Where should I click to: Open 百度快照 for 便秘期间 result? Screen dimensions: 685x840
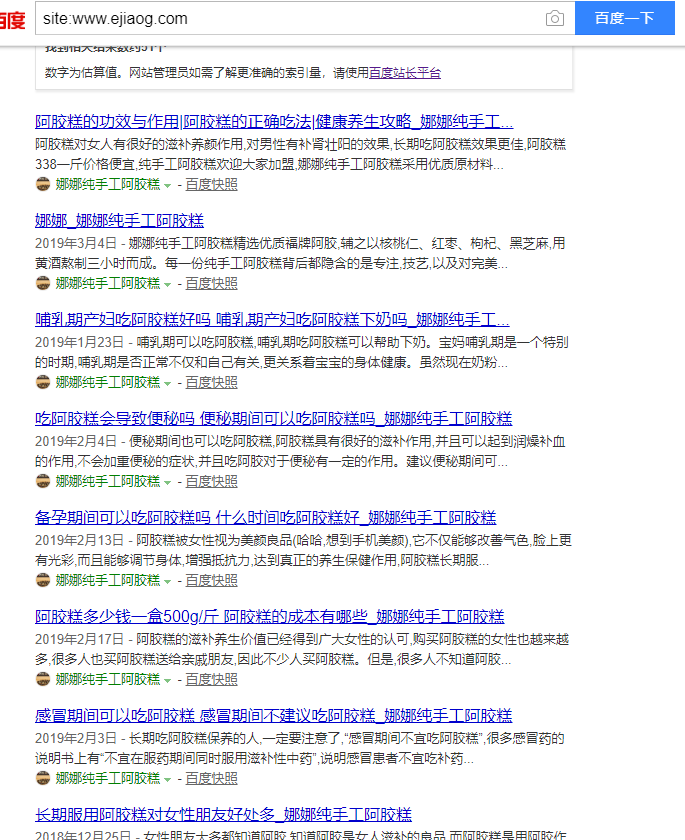pyautogui.click(x=212, y=482)
